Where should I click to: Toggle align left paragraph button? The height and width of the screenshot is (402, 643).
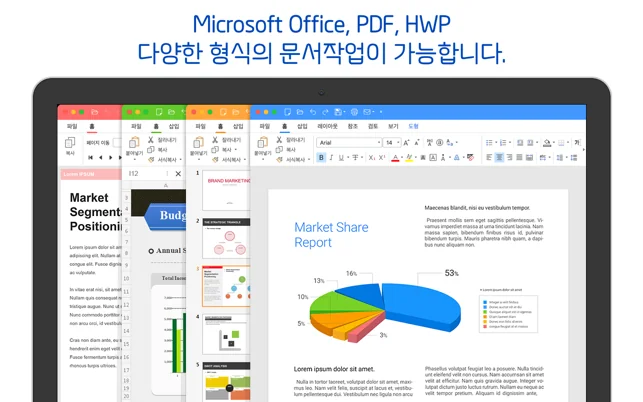point(489,158)
